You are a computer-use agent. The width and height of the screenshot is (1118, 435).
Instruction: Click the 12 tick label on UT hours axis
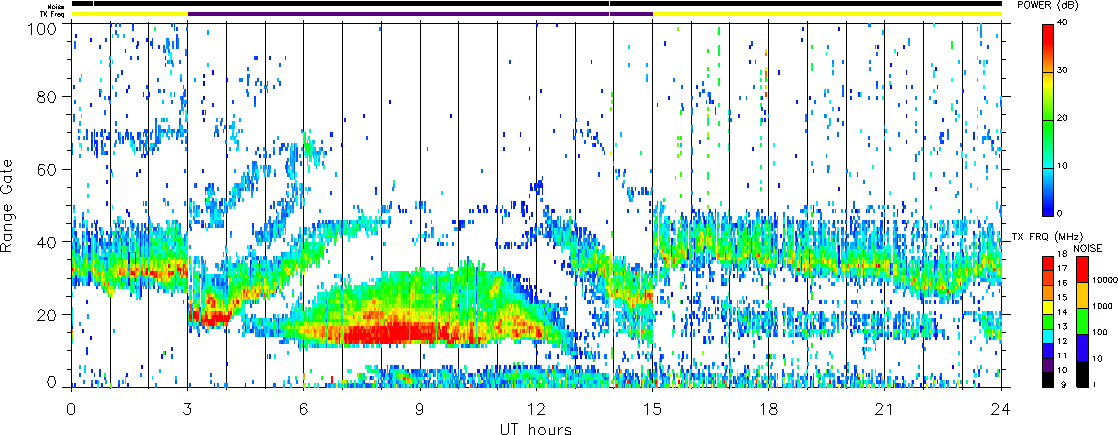pos(536,409)
